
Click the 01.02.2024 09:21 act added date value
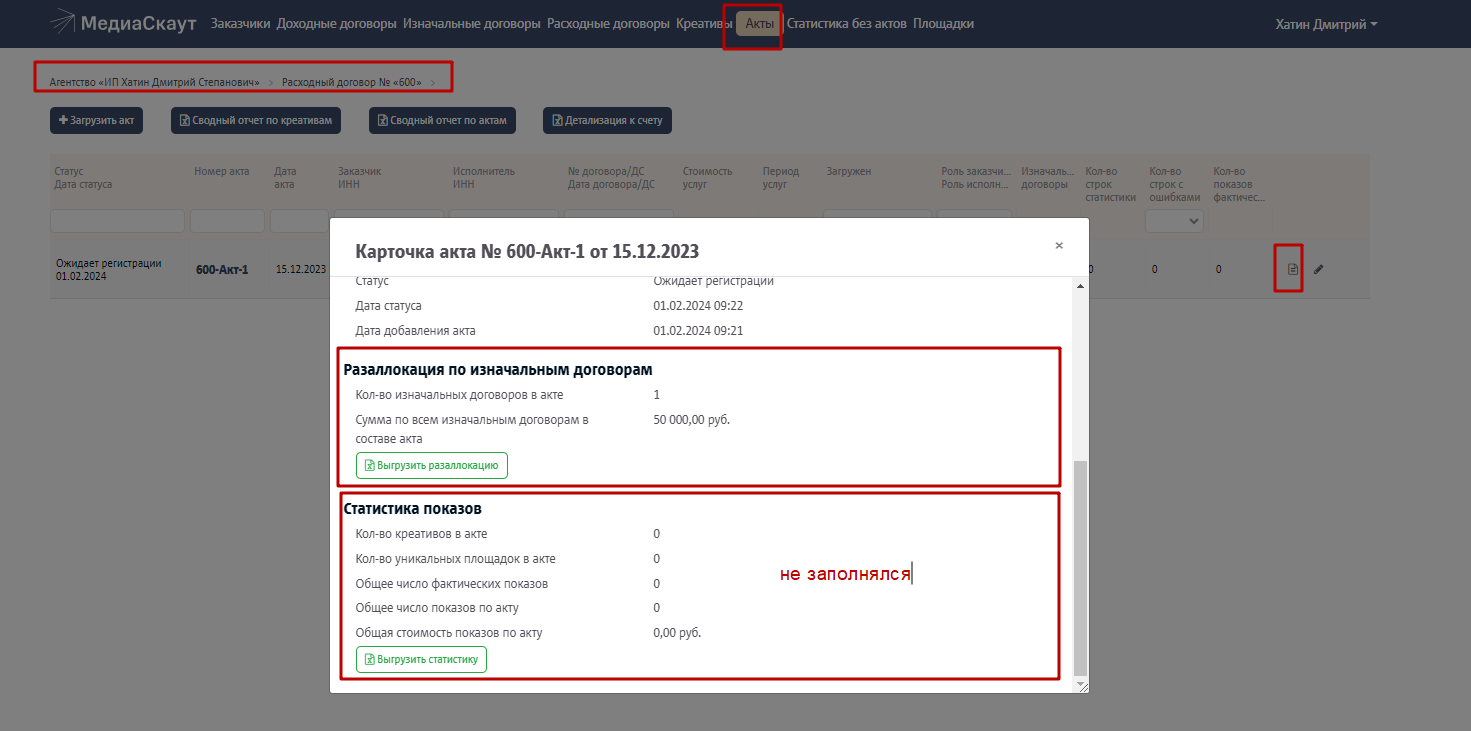coord(698,330)
